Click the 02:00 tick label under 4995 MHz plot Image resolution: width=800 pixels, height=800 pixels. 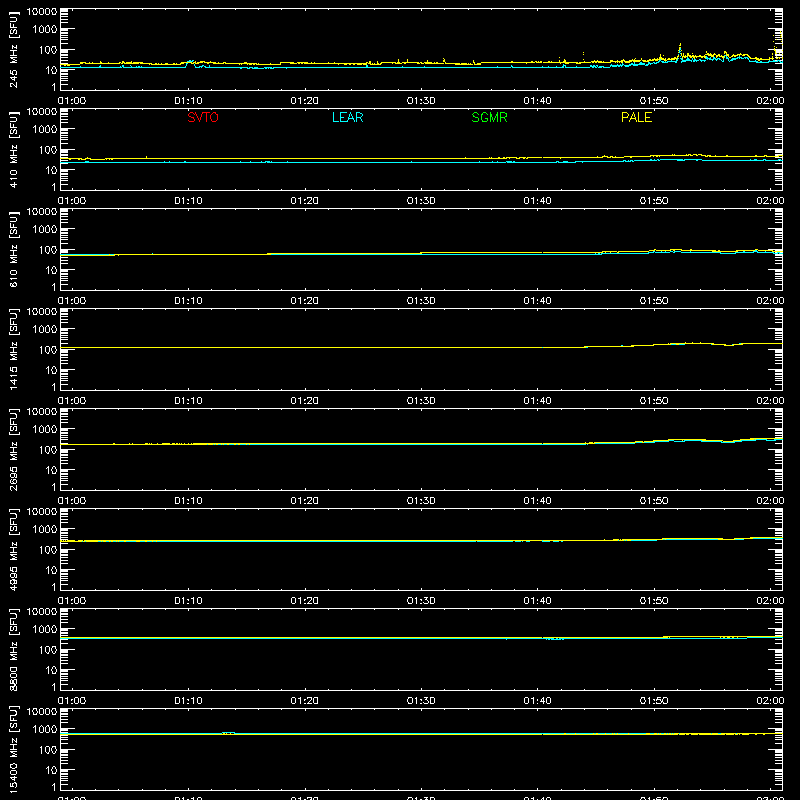[x=770, y=601]
